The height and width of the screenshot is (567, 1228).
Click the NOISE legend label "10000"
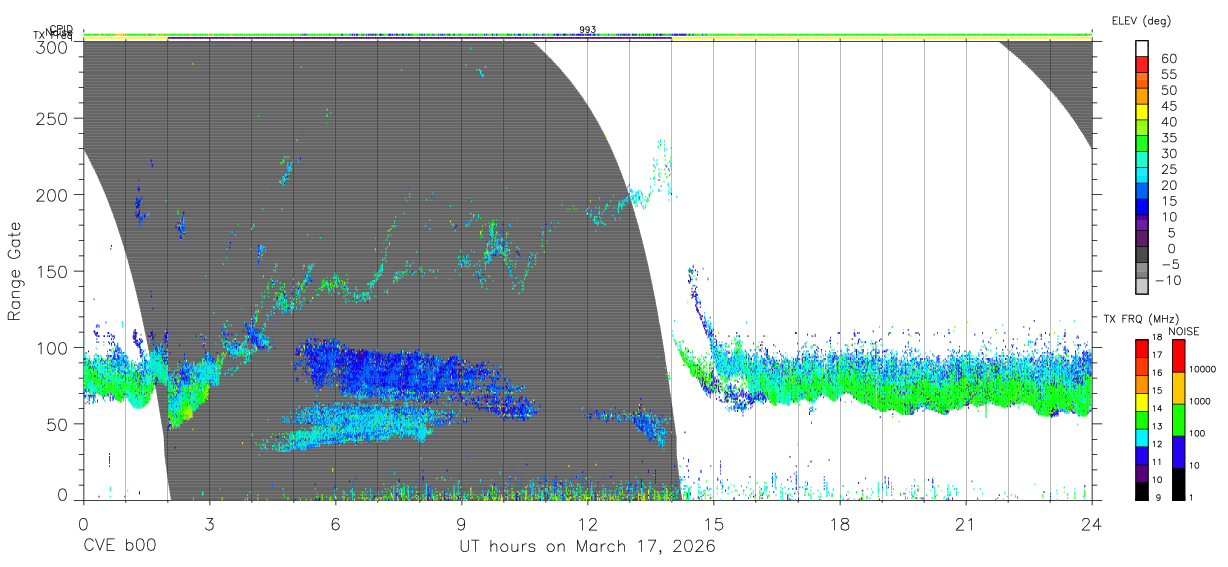tap(1201, 369)
